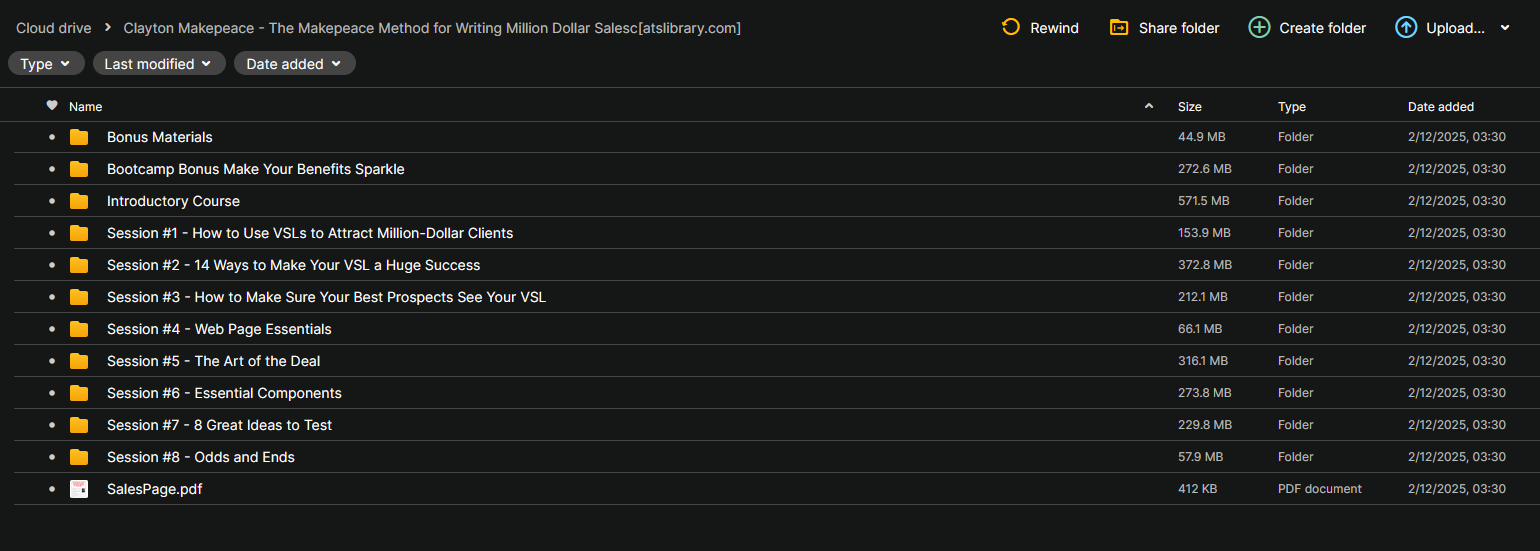Expand the Upload options chevron
The height and width of the screenshot is (551, 1540).
click(1505, 28)
